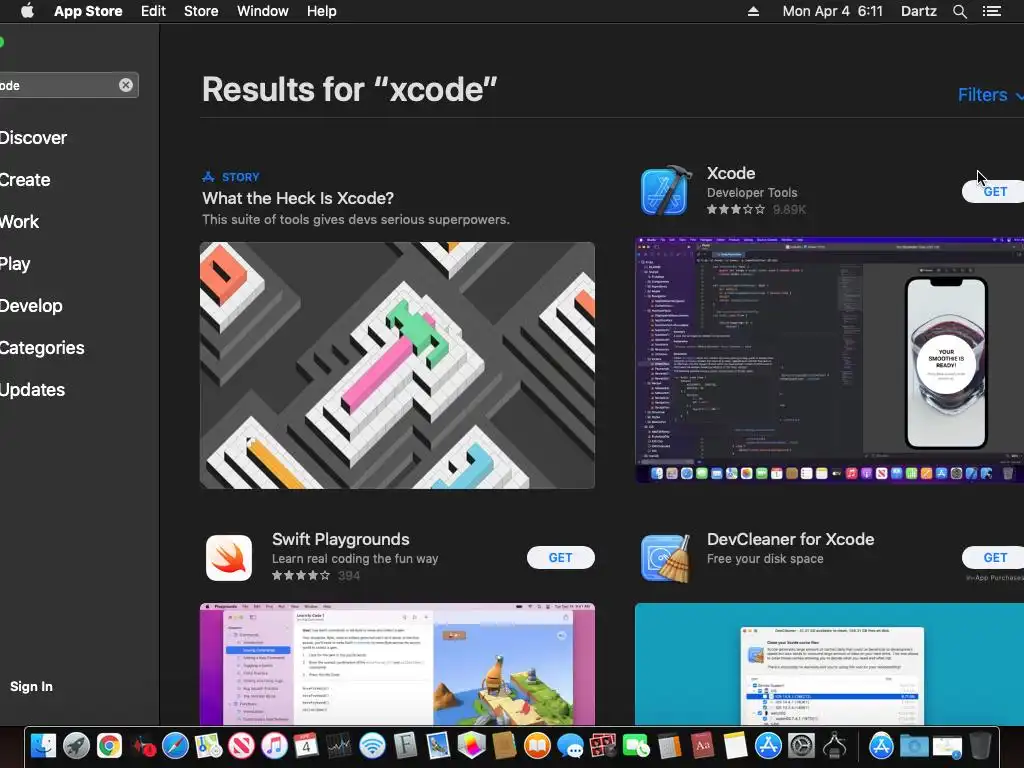1024x768 pixels.
Task: Open Calendar from the Dock
Action: click(306, 745)
